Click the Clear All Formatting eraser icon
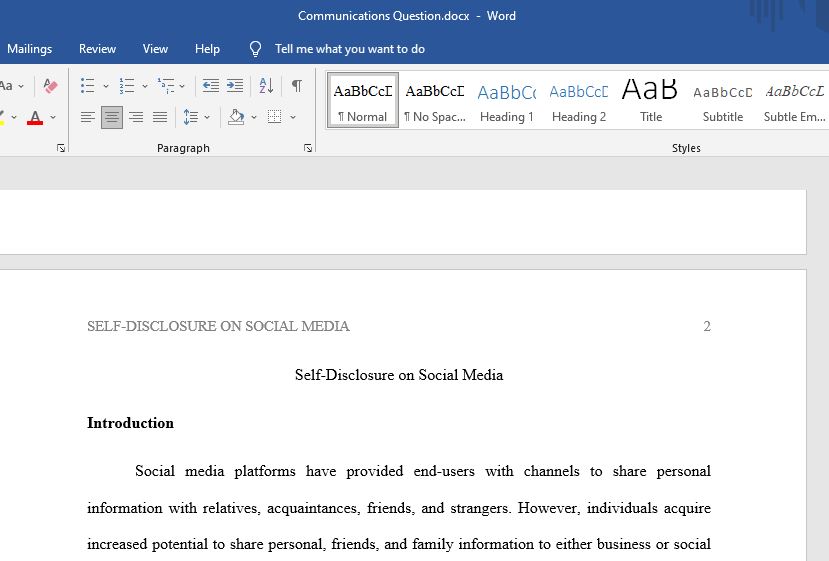 coord(50,86)
